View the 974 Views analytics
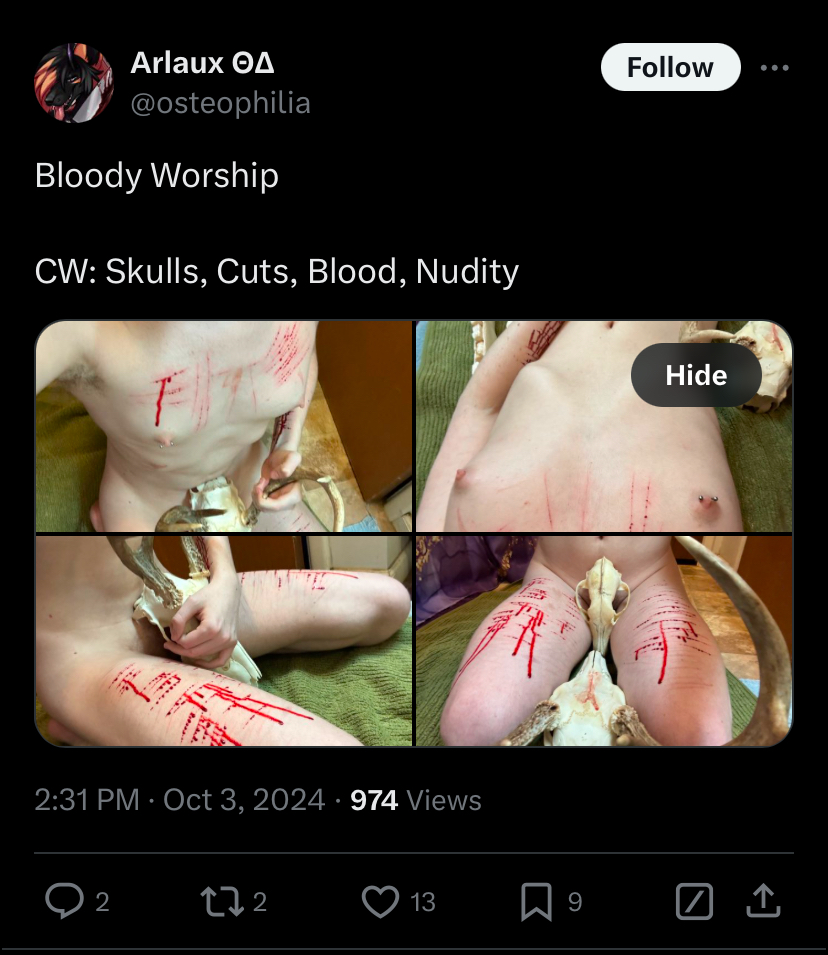The height and width of the screenshot is (955, 828). [x=416, y=800]
